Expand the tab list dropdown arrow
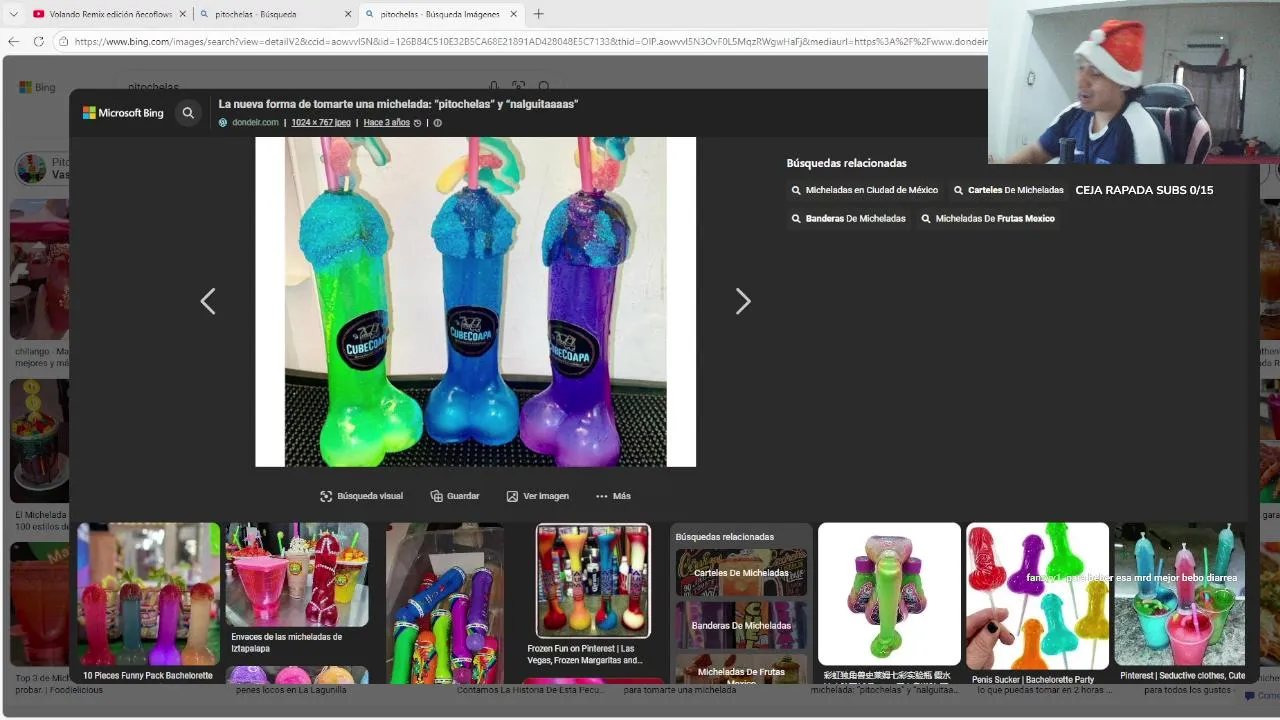1280x720 pixels. (x=13, y=14)
